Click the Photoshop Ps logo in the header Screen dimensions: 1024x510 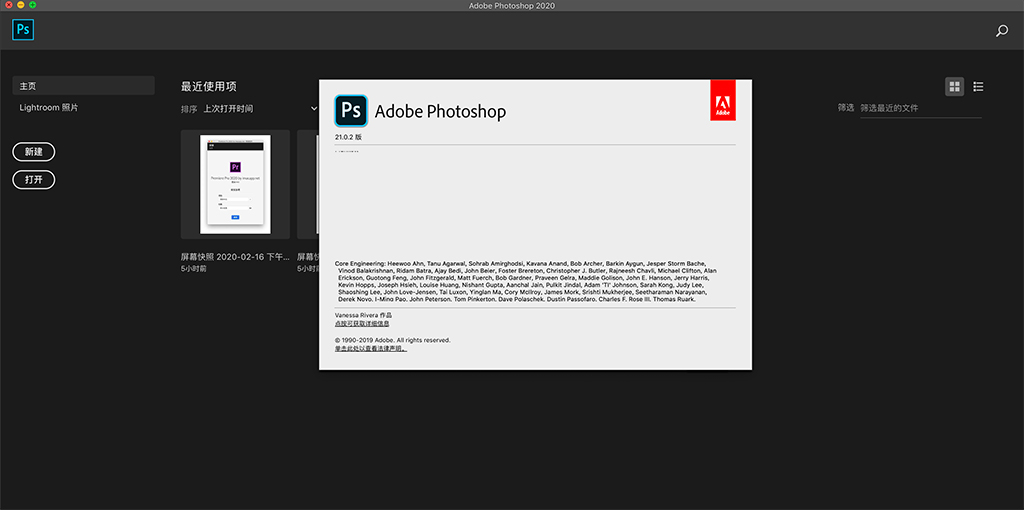point(23,30)
